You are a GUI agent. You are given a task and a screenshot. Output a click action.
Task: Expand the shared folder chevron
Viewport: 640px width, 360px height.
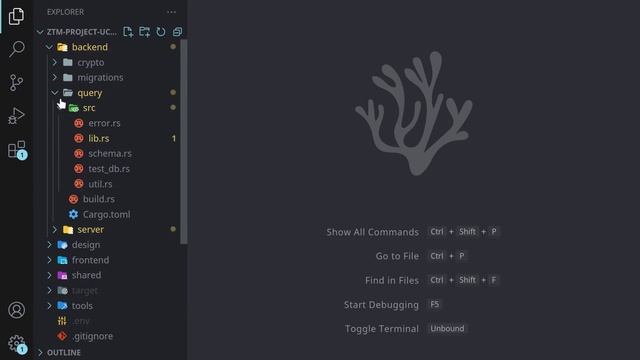click(49, 275)
